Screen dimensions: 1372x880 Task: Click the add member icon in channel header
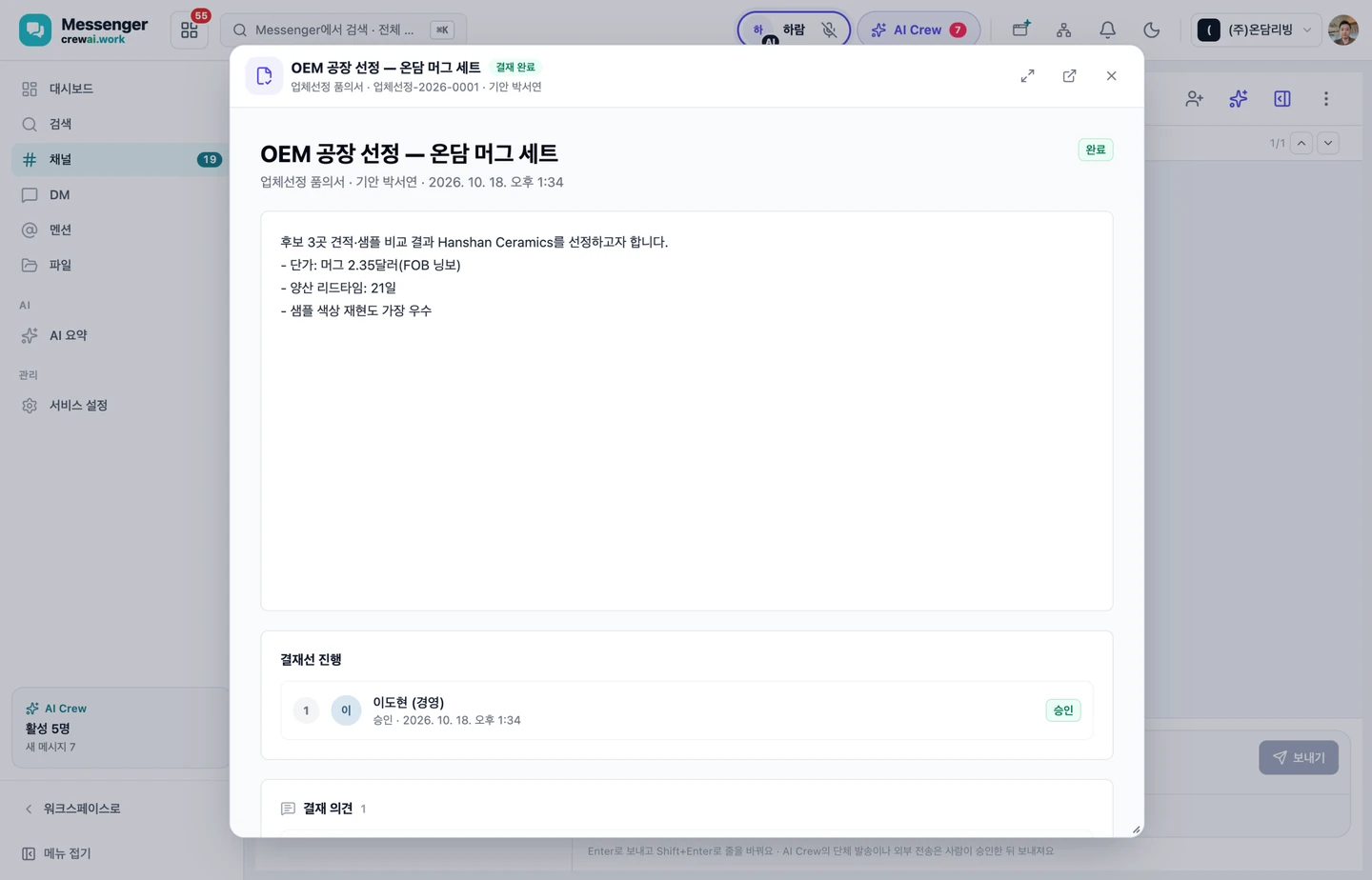point(1194,99)
